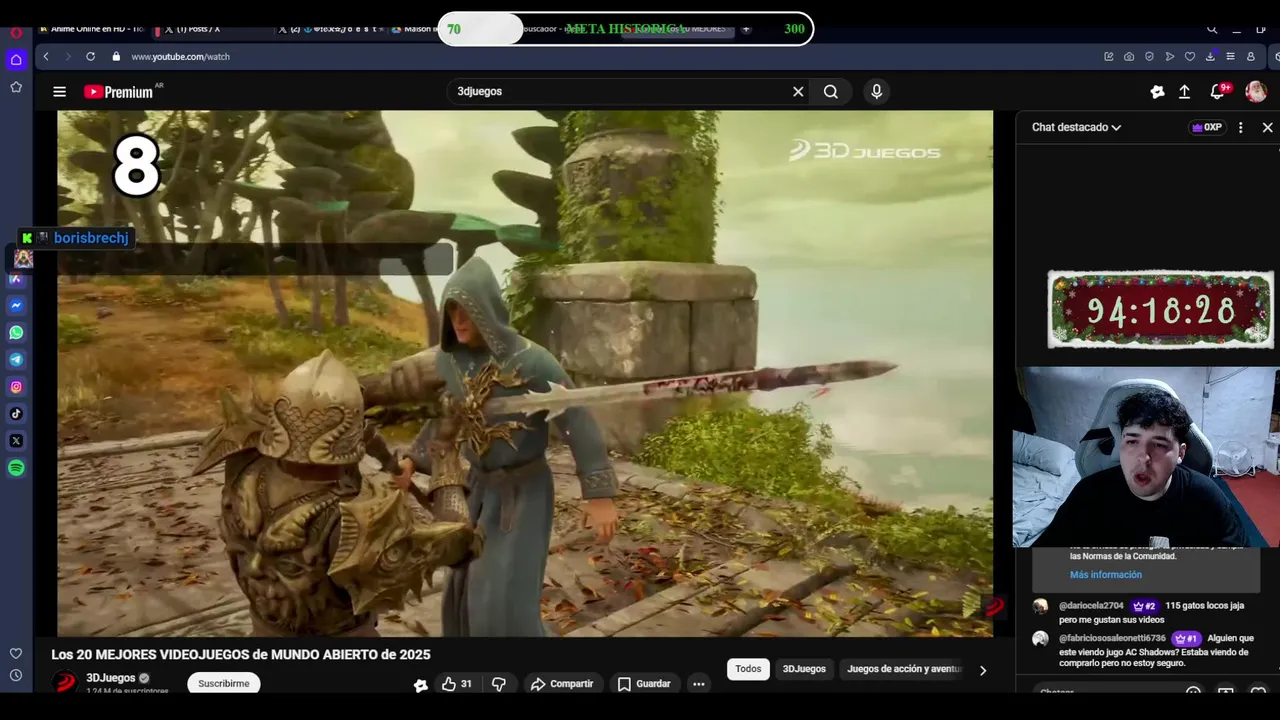
Task: Click the Más información link
Action: click(x=1105, y=575)
